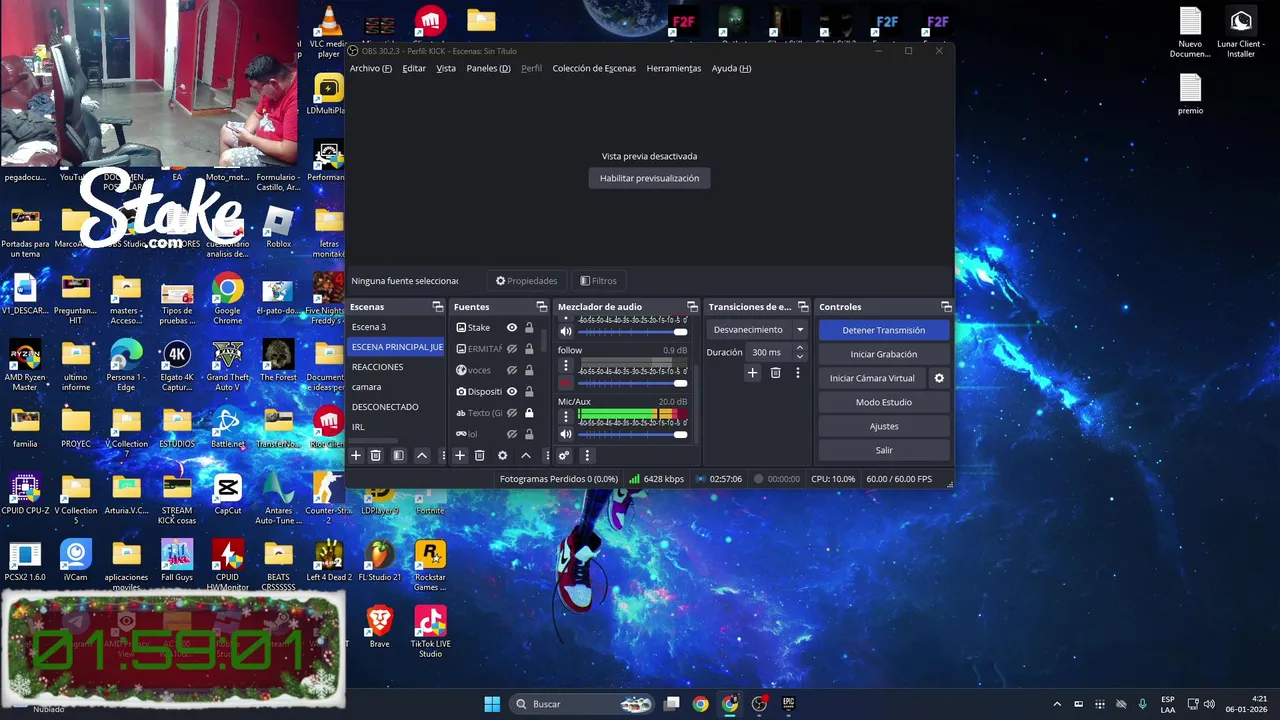This screenshot has height=720, width=1280.
Task: Start virtual camera with Iniciar Cámara Virtual
Action: coord(872,378)
